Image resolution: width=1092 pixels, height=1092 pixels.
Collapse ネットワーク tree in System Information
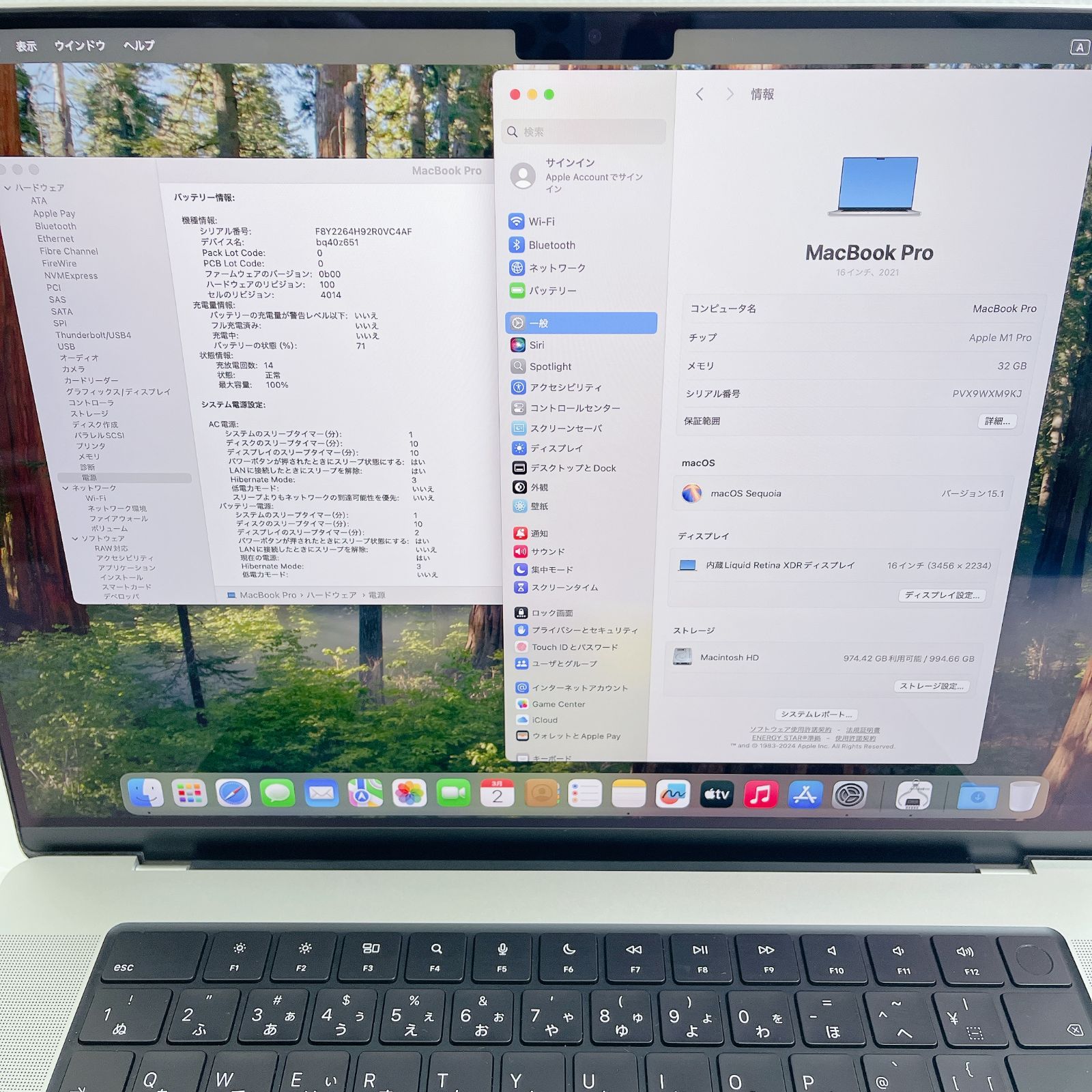pos(66,488)
